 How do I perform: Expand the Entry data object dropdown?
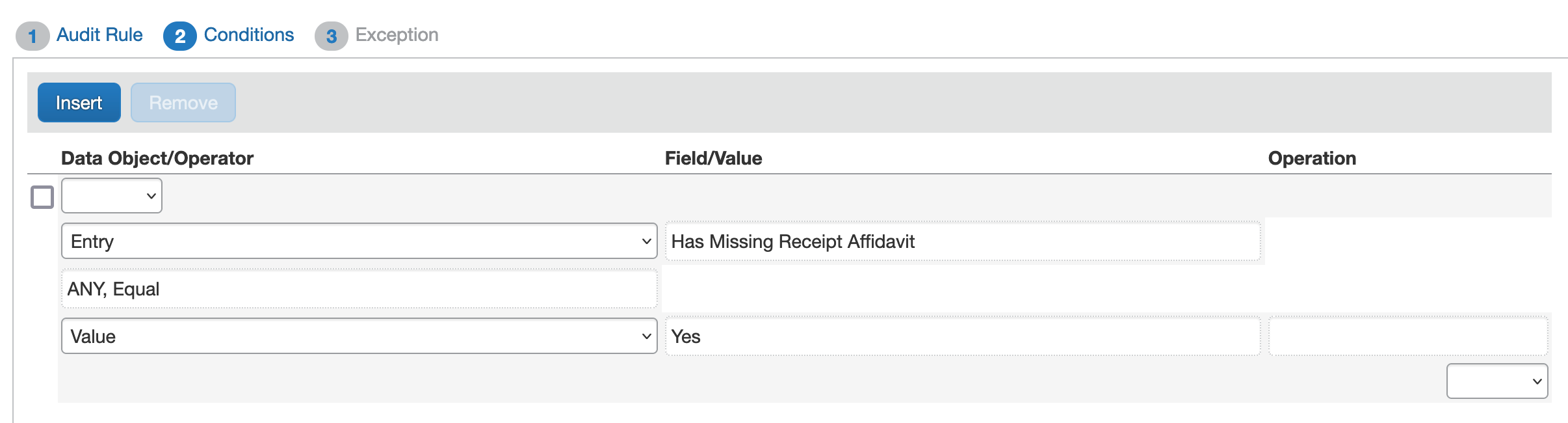(x=359, y=241)
